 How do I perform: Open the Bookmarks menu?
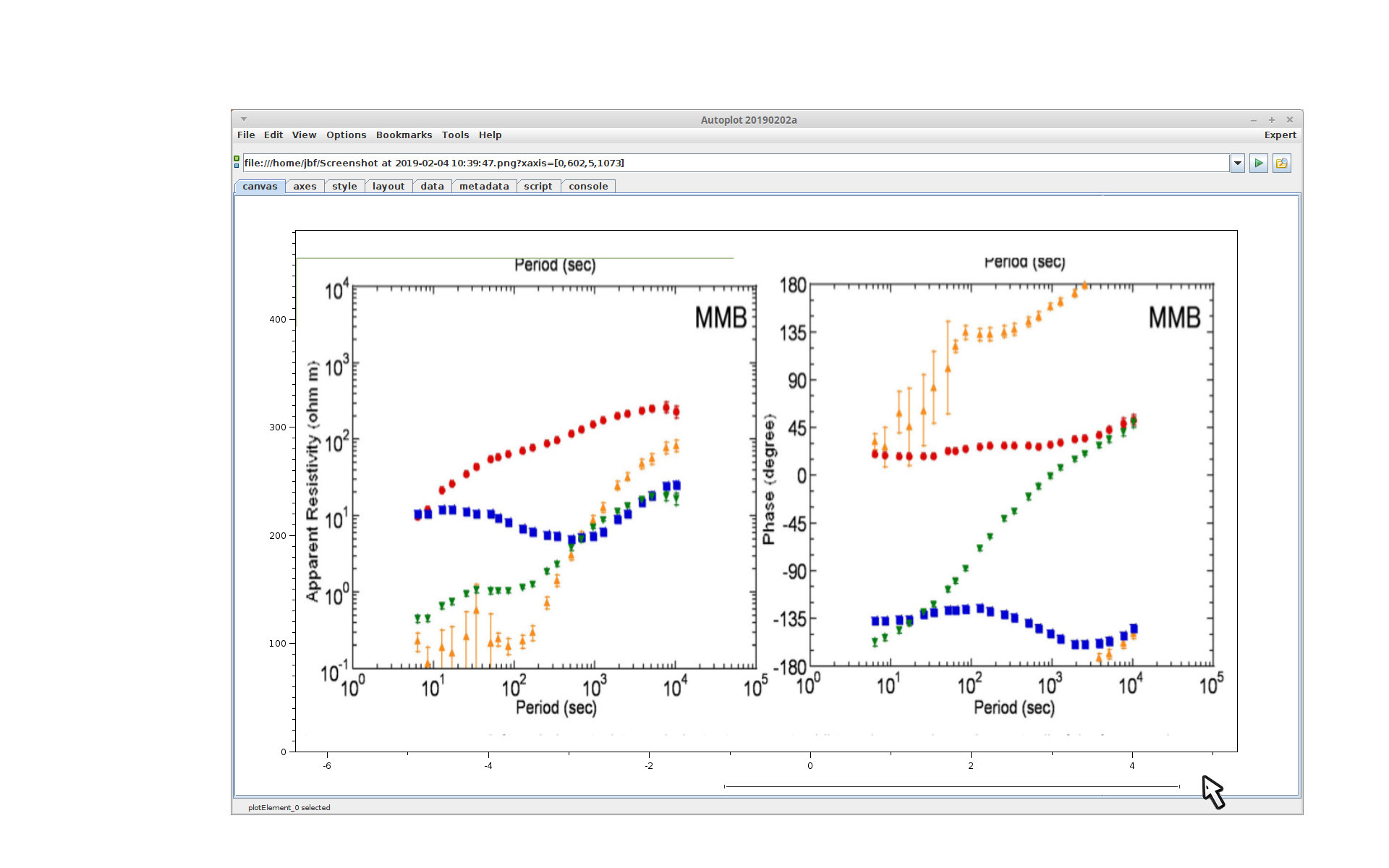404,135
